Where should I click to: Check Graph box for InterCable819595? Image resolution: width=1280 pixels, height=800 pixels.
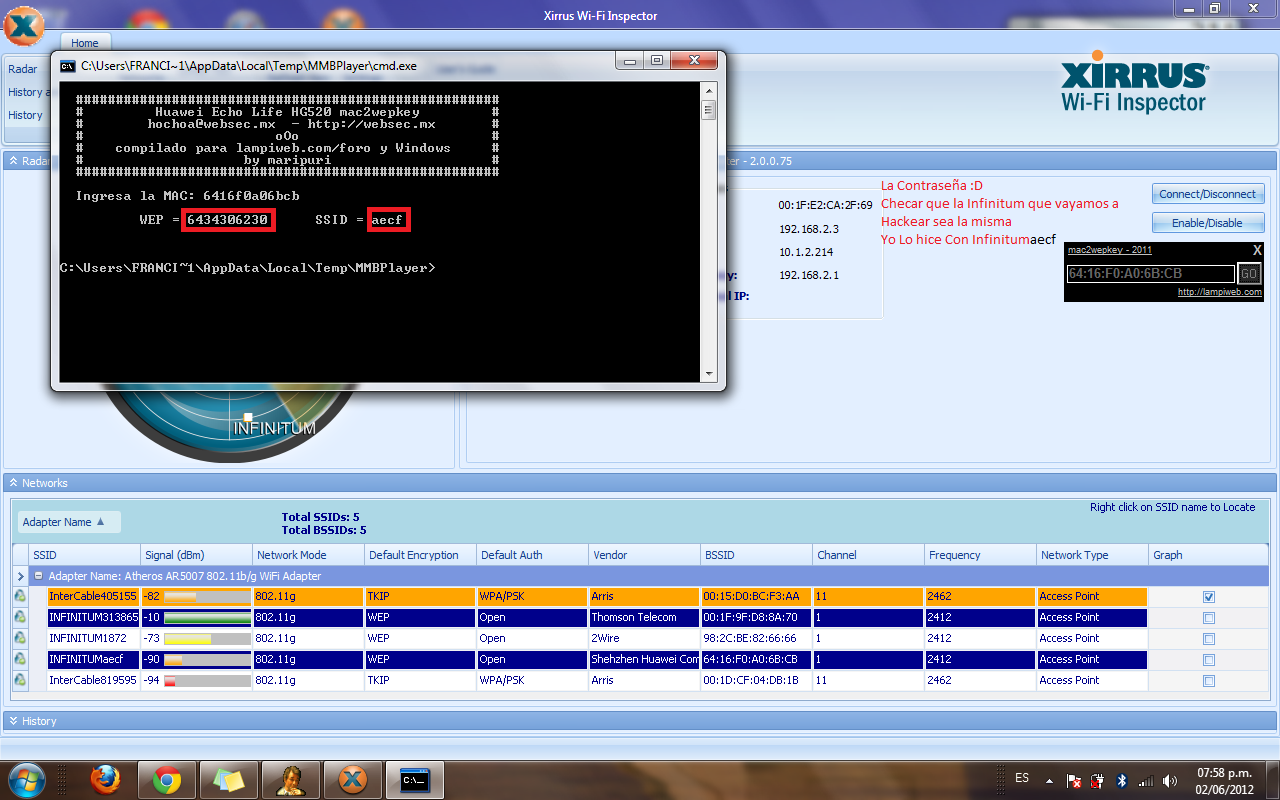1209,681
